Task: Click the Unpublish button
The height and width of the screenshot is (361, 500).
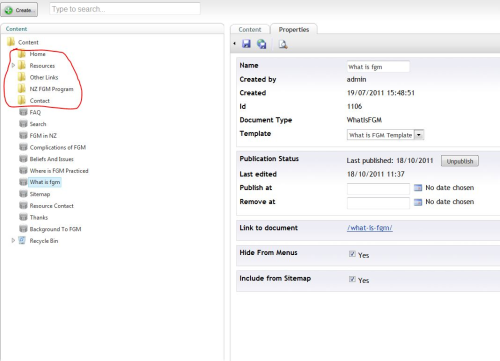Action: [460, 161]
